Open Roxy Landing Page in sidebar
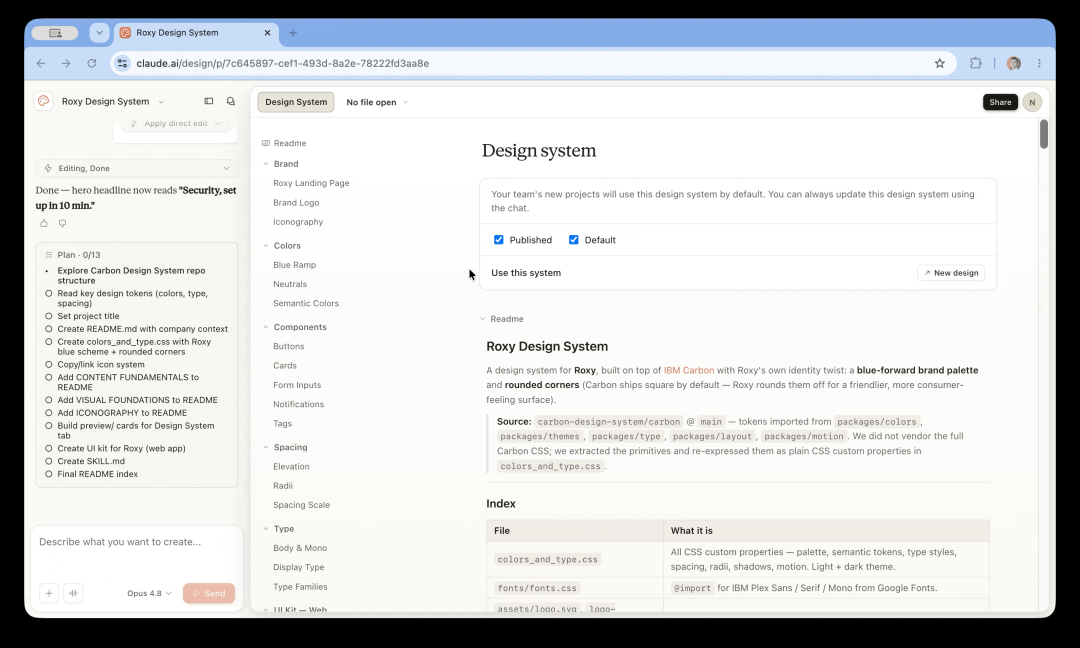Viewport: 1080px width, 648px height. pyautogui.click(x=311, y=183)
